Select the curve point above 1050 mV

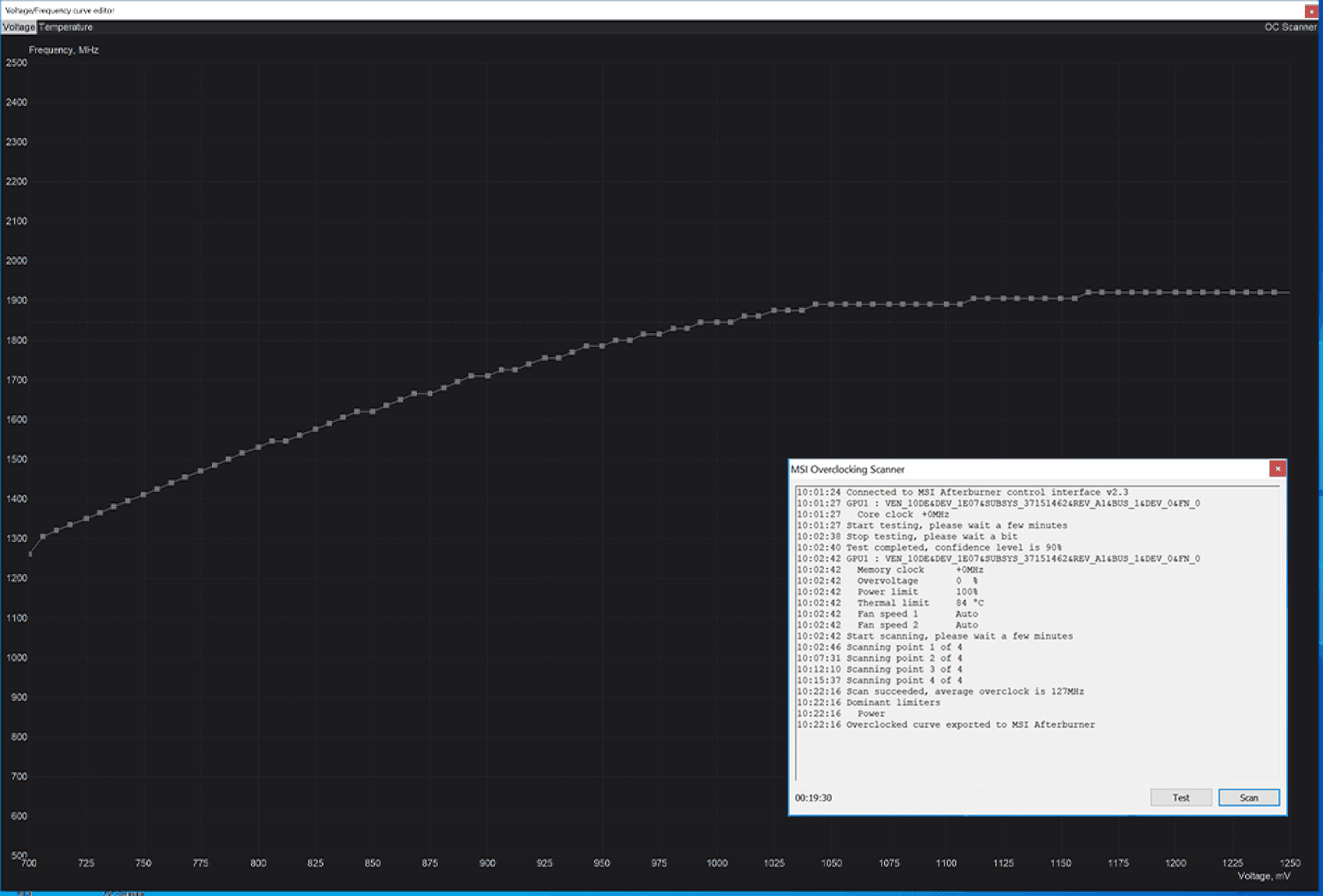click(x=831, y=304)
